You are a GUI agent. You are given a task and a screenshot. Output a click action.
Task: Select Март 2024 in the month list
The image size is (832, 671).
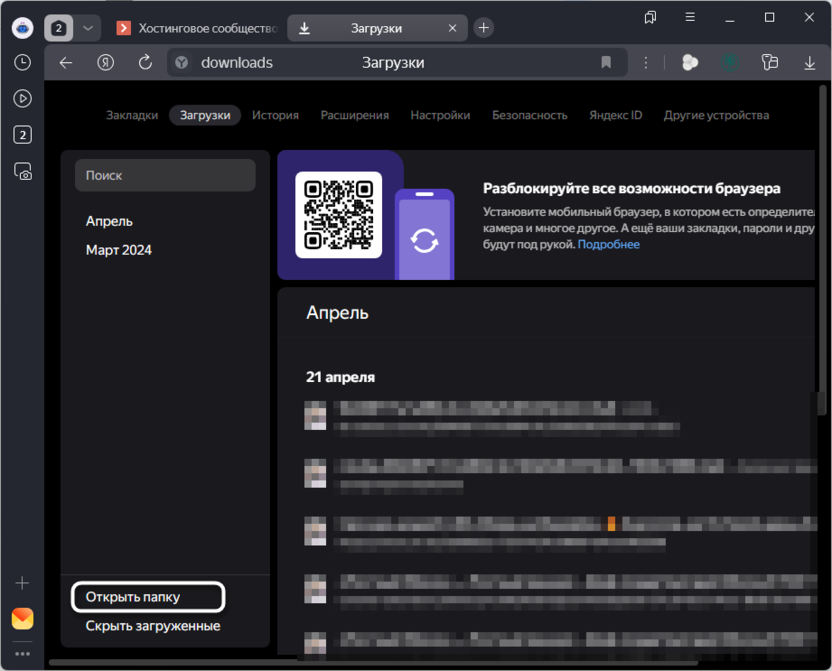pos(119,250)
